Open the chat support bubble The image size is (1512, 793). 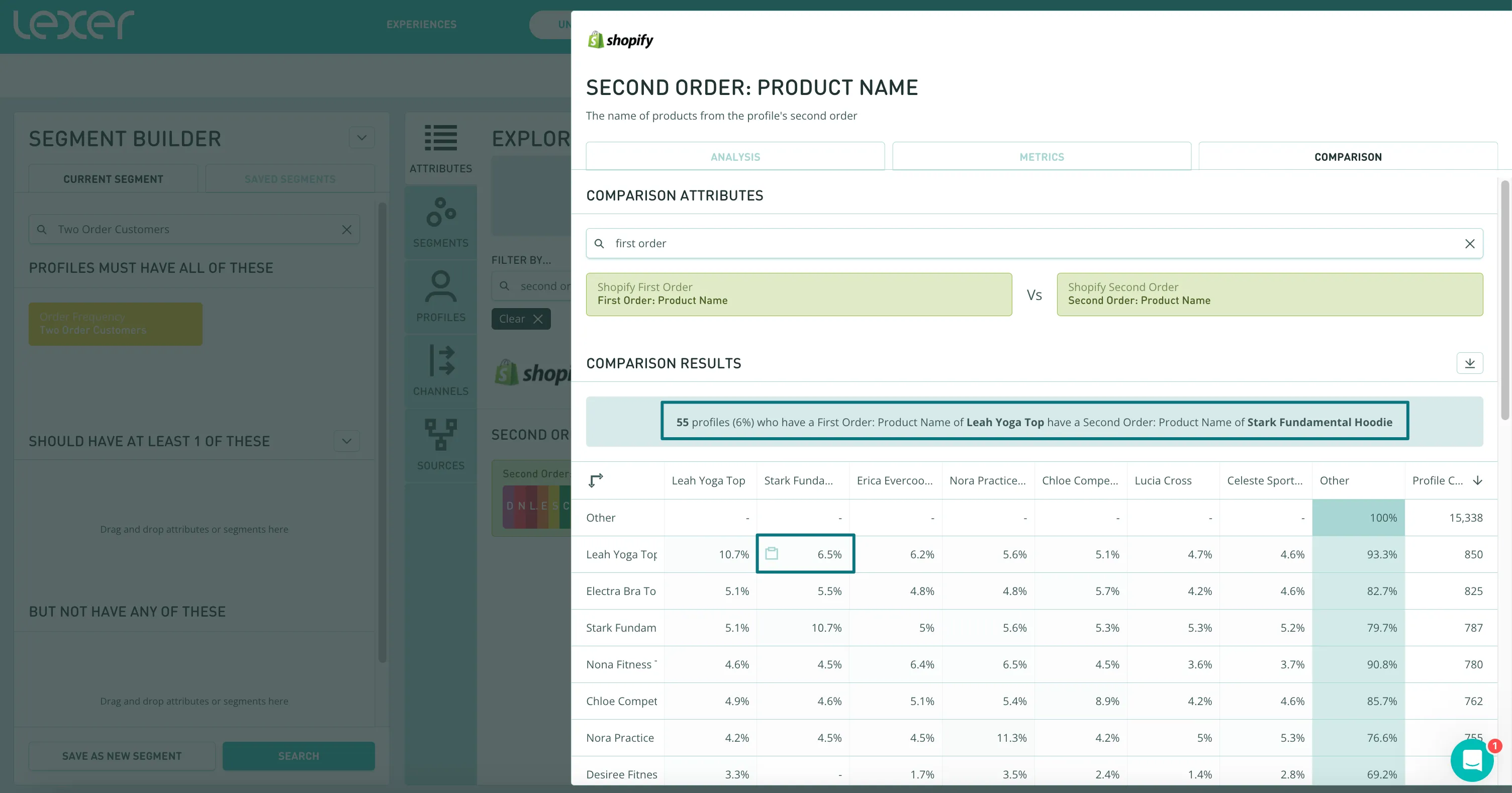click(x=1471, y=761)
